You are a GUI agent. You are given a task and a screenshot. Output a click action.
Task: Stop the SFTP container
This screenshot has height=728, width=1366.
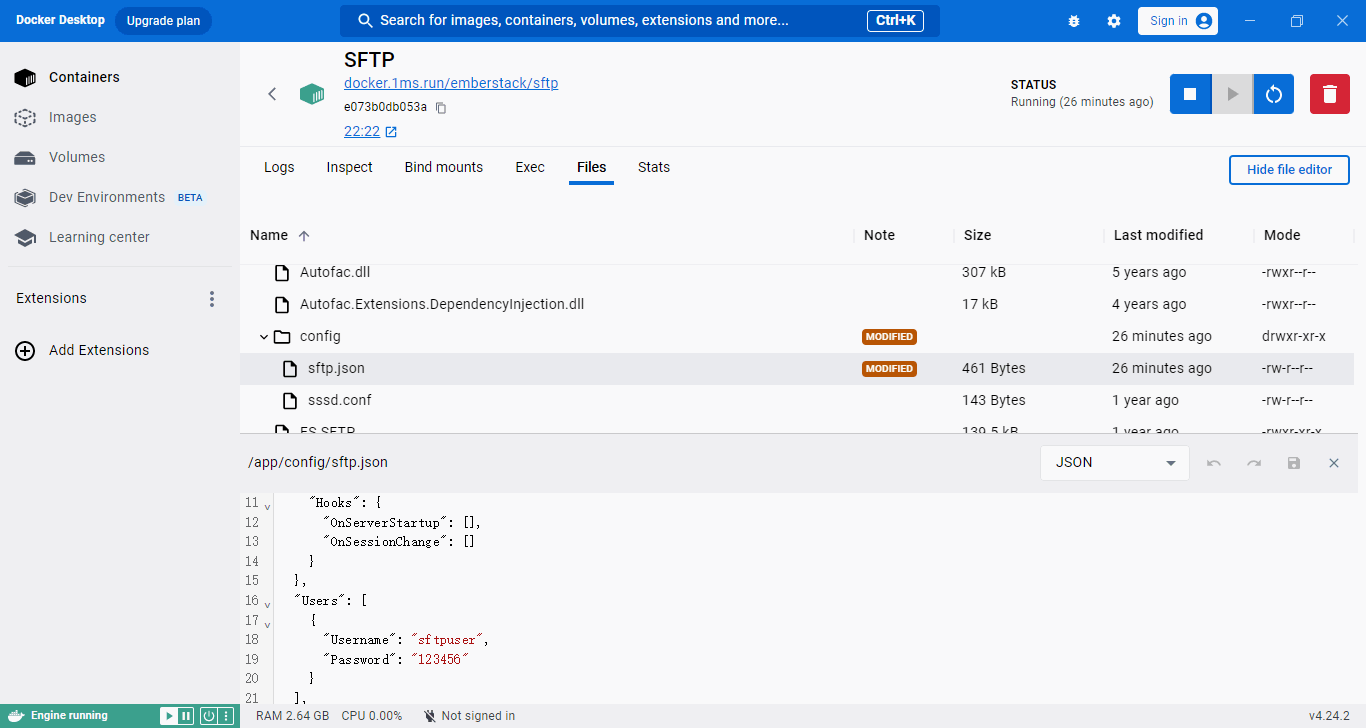[x=1190, y=94]
